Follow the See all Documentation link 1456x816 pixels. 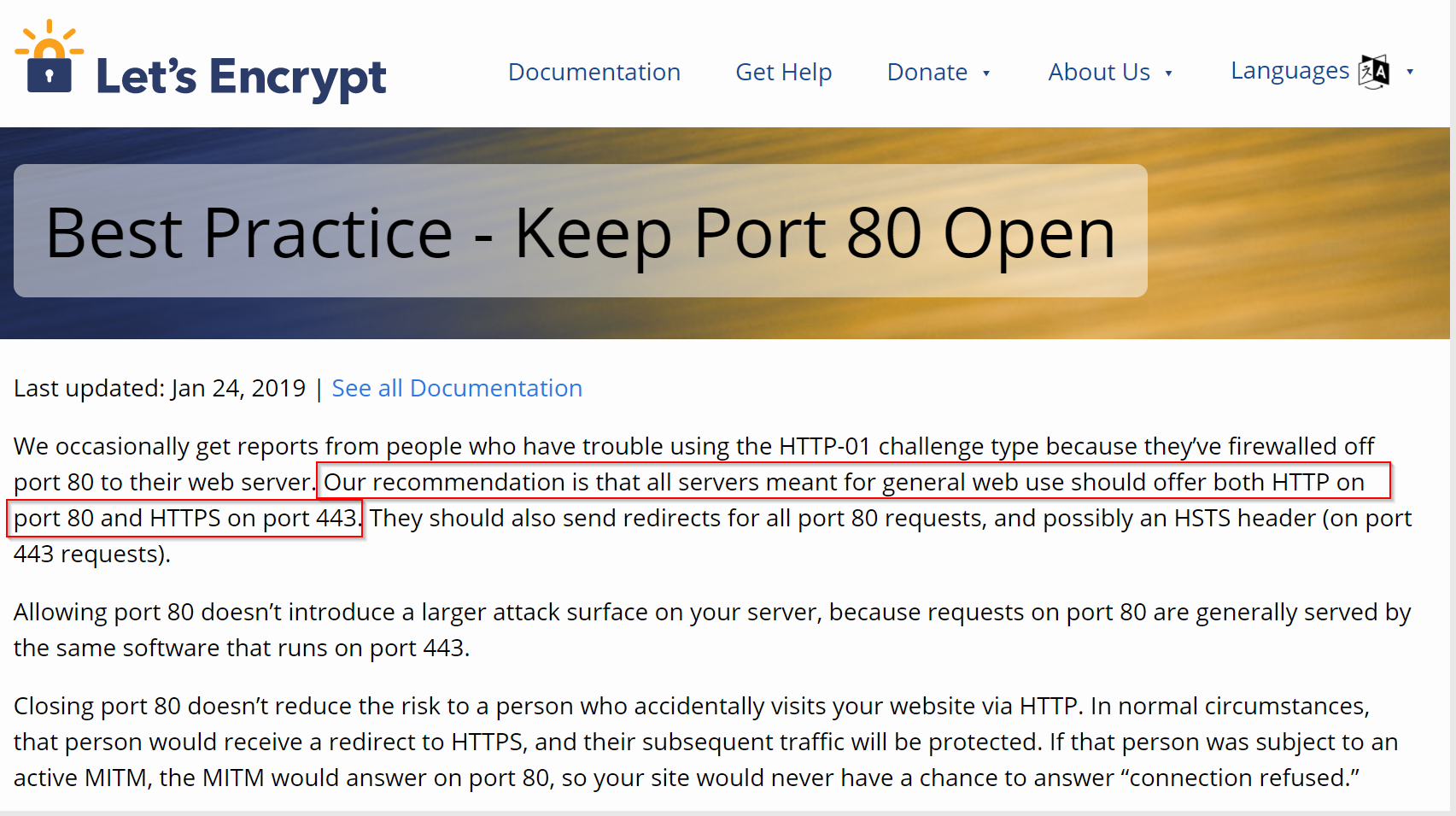coord(457,389)
